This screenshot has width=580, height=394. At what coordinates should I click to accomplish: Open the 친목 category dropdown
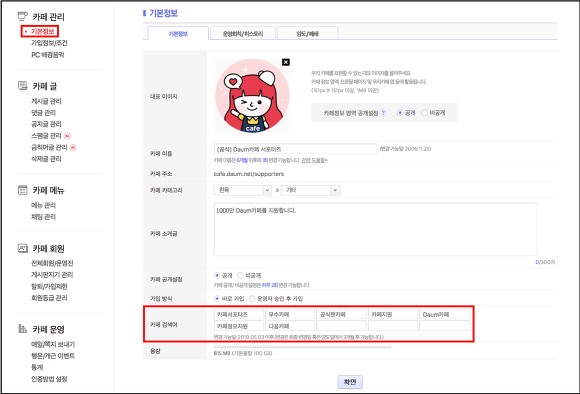click(x=243, y=190)
